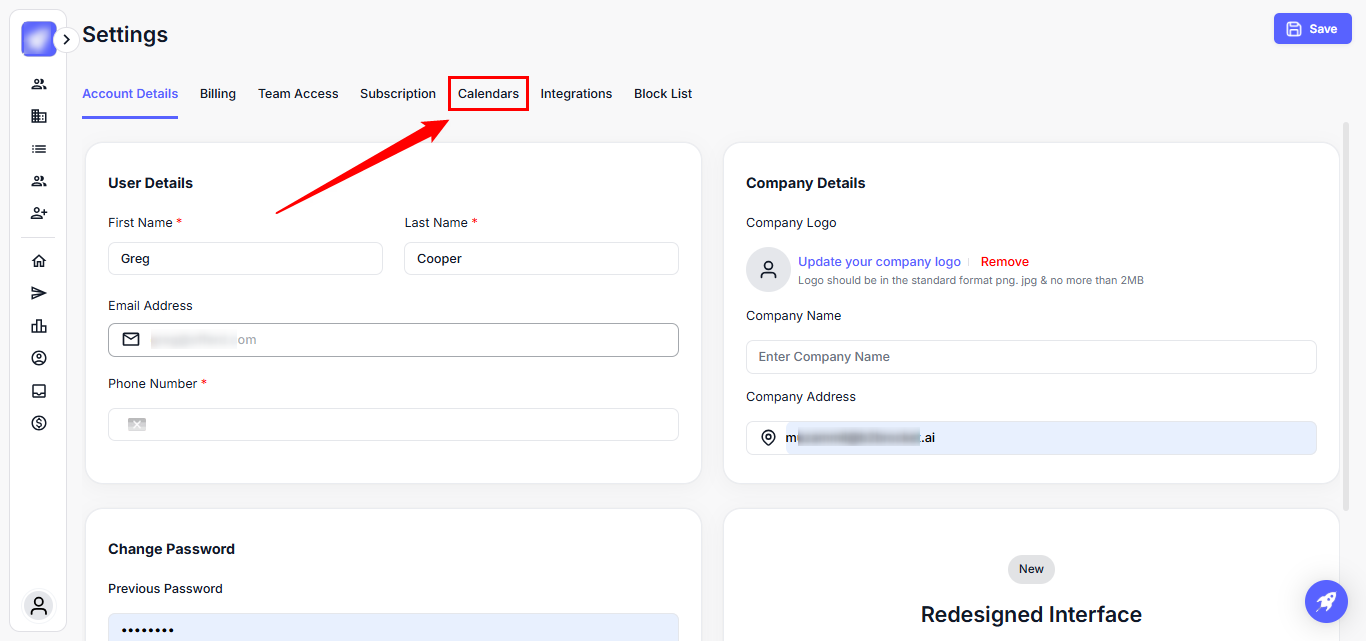
Task: Open the profile avatar at sidebar bottom
Action: click(39, 605)
